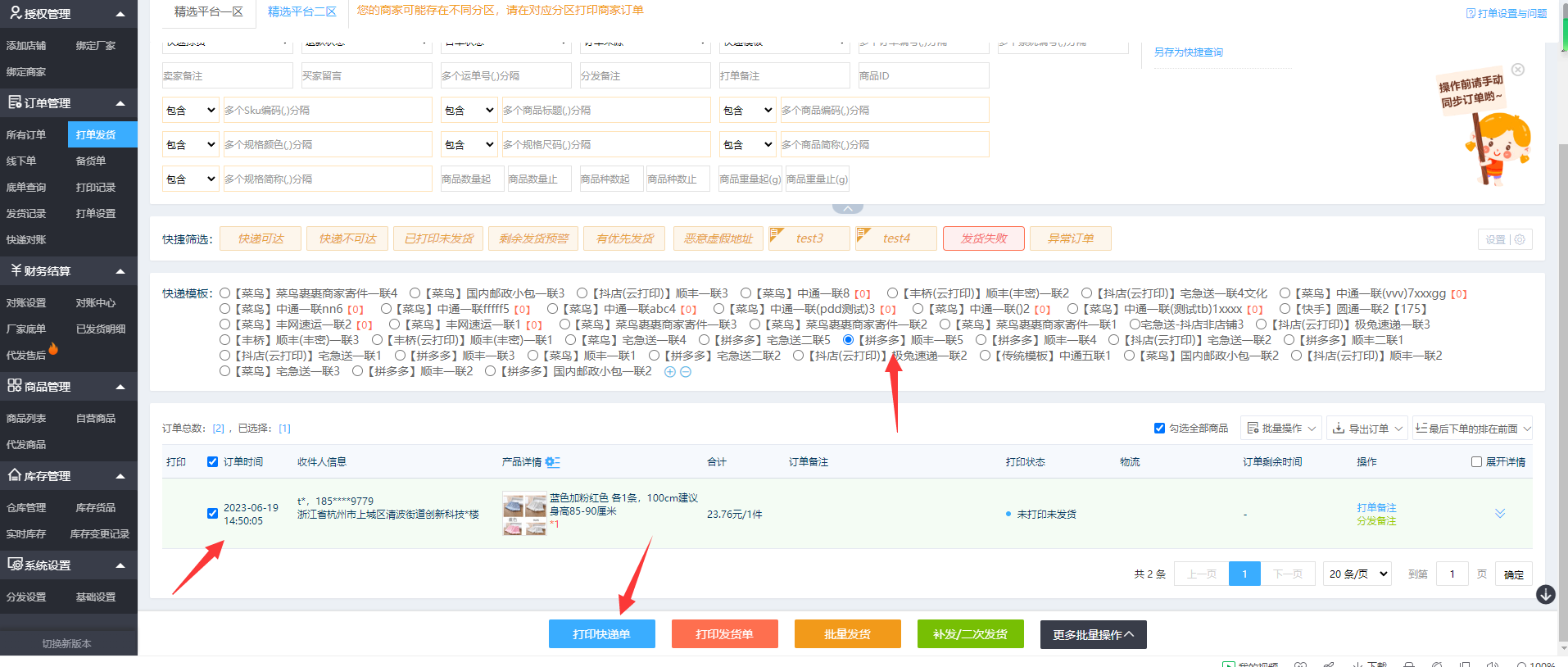Expand order row with double chevron icon

pyautogui.click(x=1499, y=514)
